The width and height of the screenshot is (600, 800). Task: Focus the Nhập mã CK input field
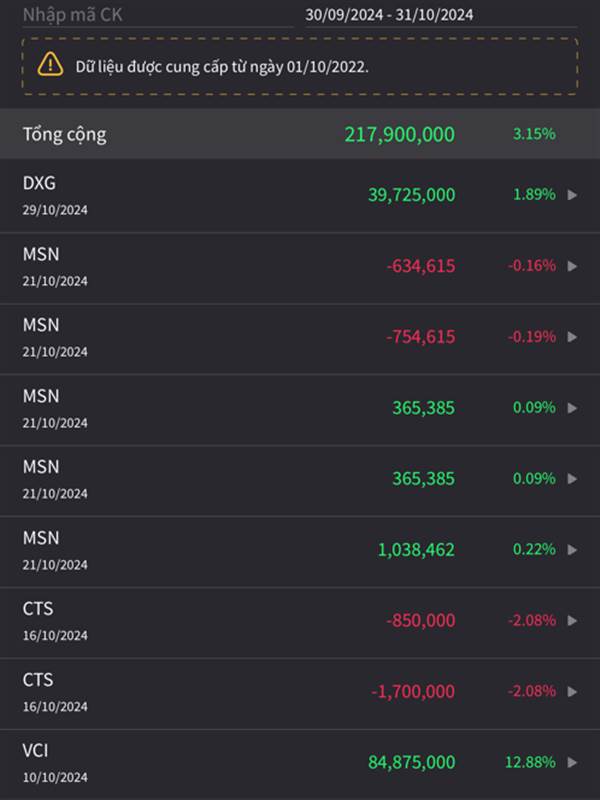tap(158, 15)
